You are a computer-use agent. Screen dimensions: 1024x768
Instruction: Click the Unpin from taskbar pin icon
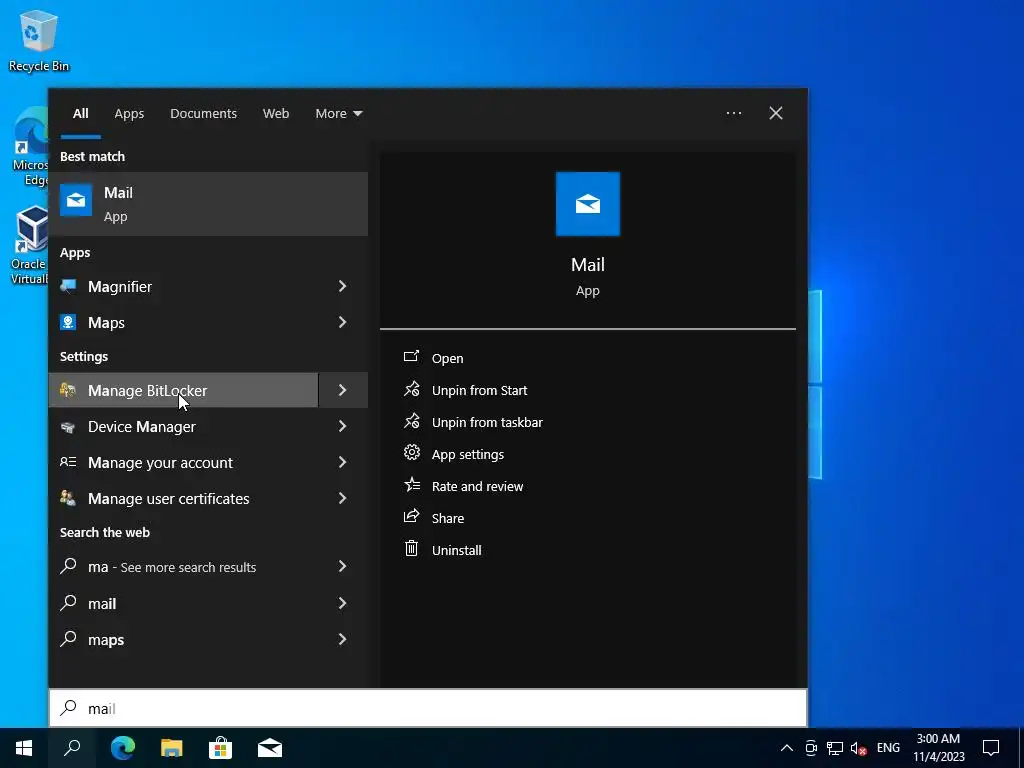(411, 421)
